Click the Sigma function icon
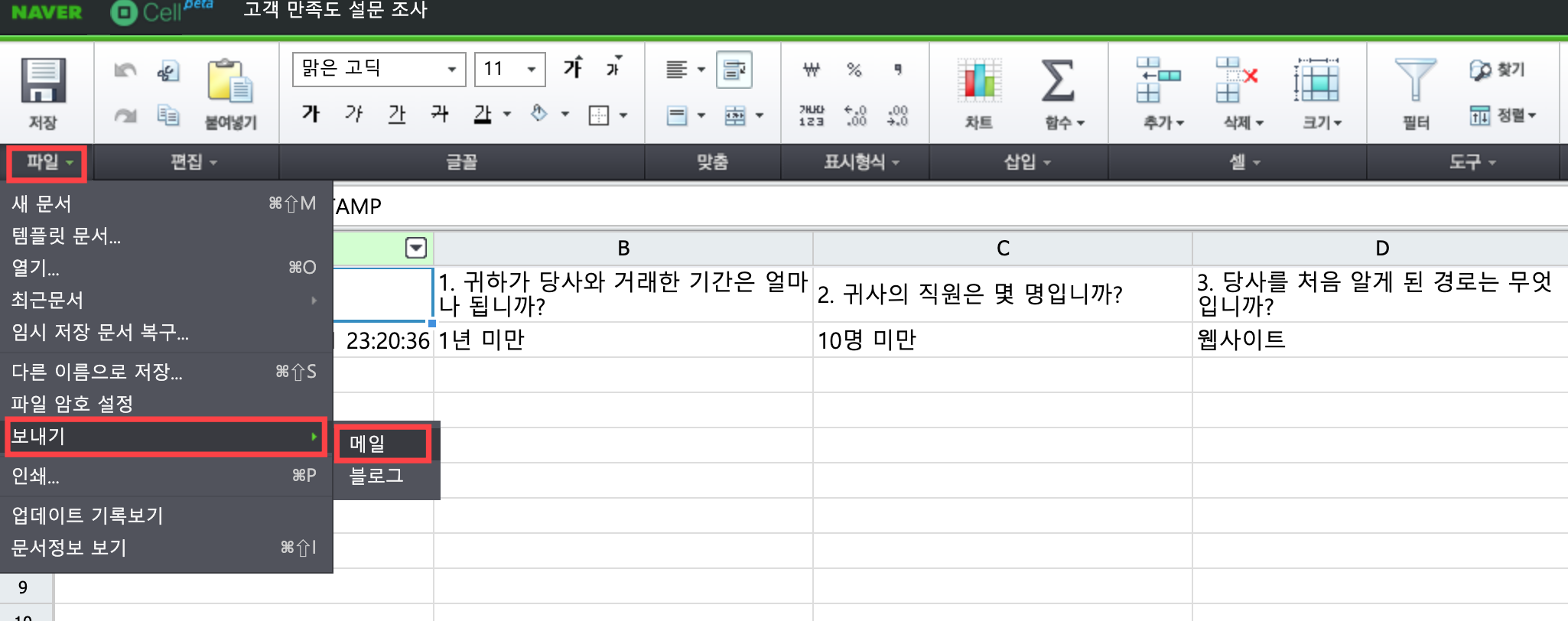The height and width of the screenshot is (621, 1568). click(1058, 81)
